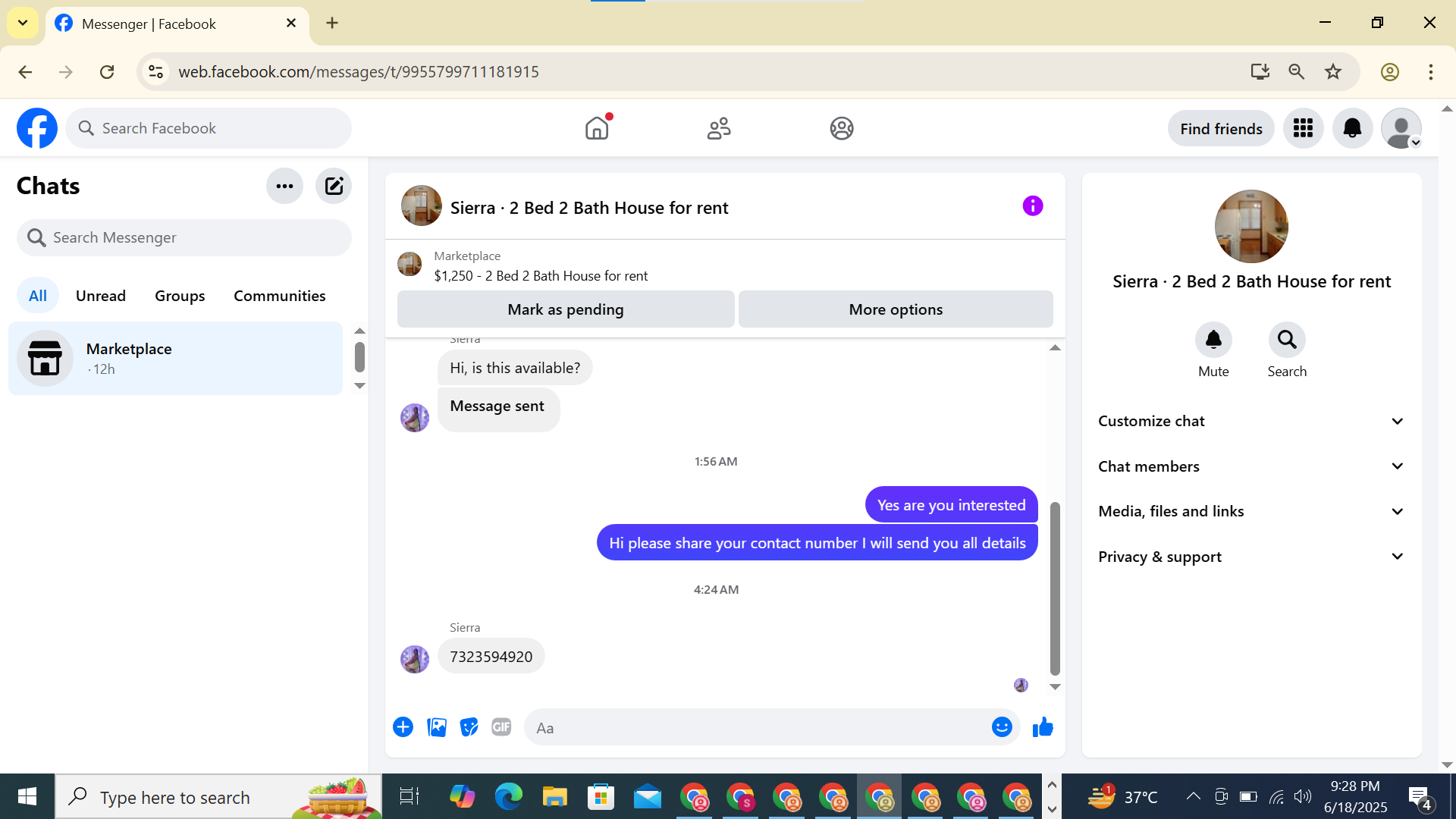Open Chrome profile icon
Image resolution: width=1456 pixels, height=819 pixels.
1389,72
